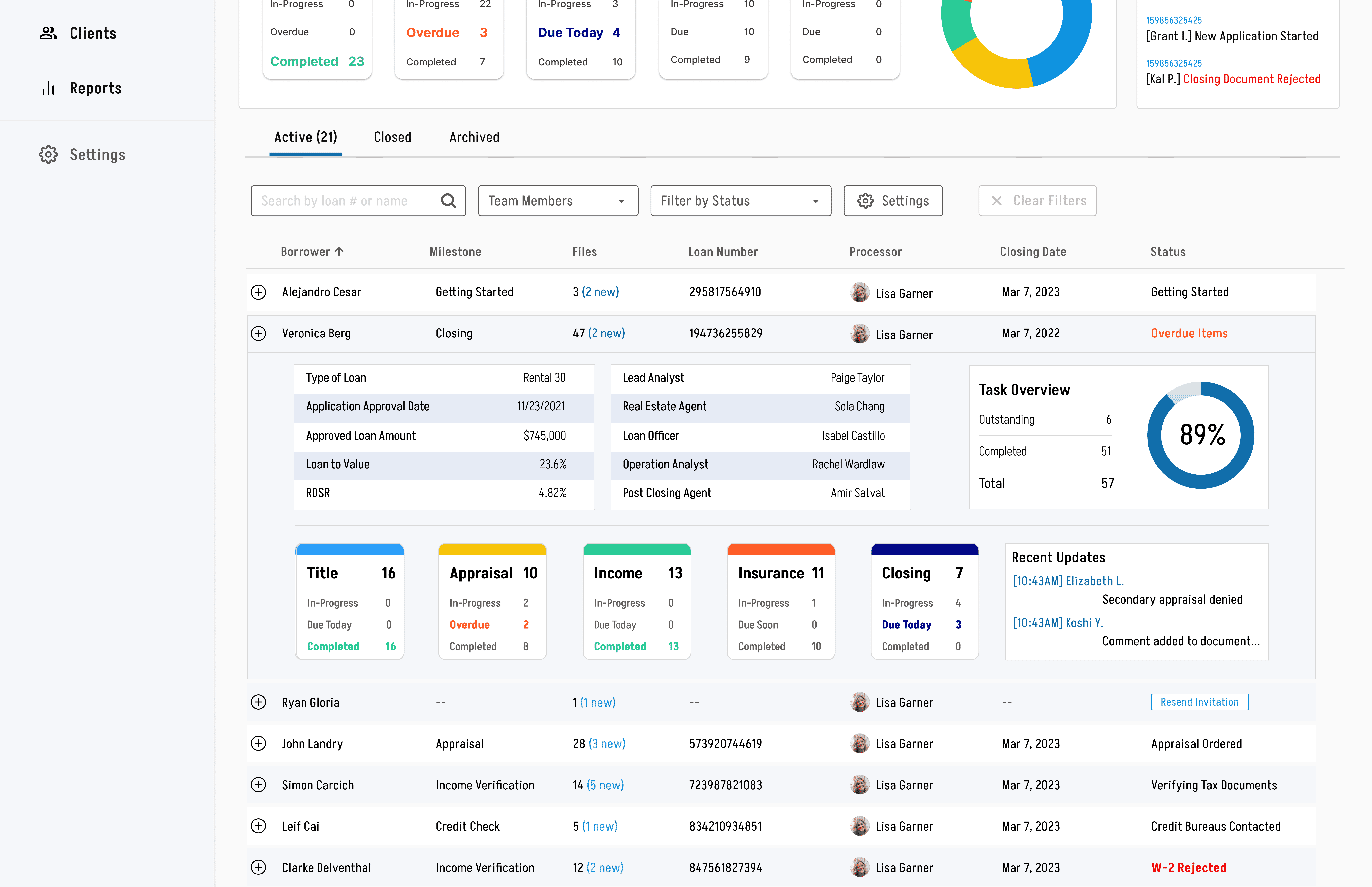Click the 'W-2 Rejected' status text
Viewport: 1372px width, 887px height.
1189,867
